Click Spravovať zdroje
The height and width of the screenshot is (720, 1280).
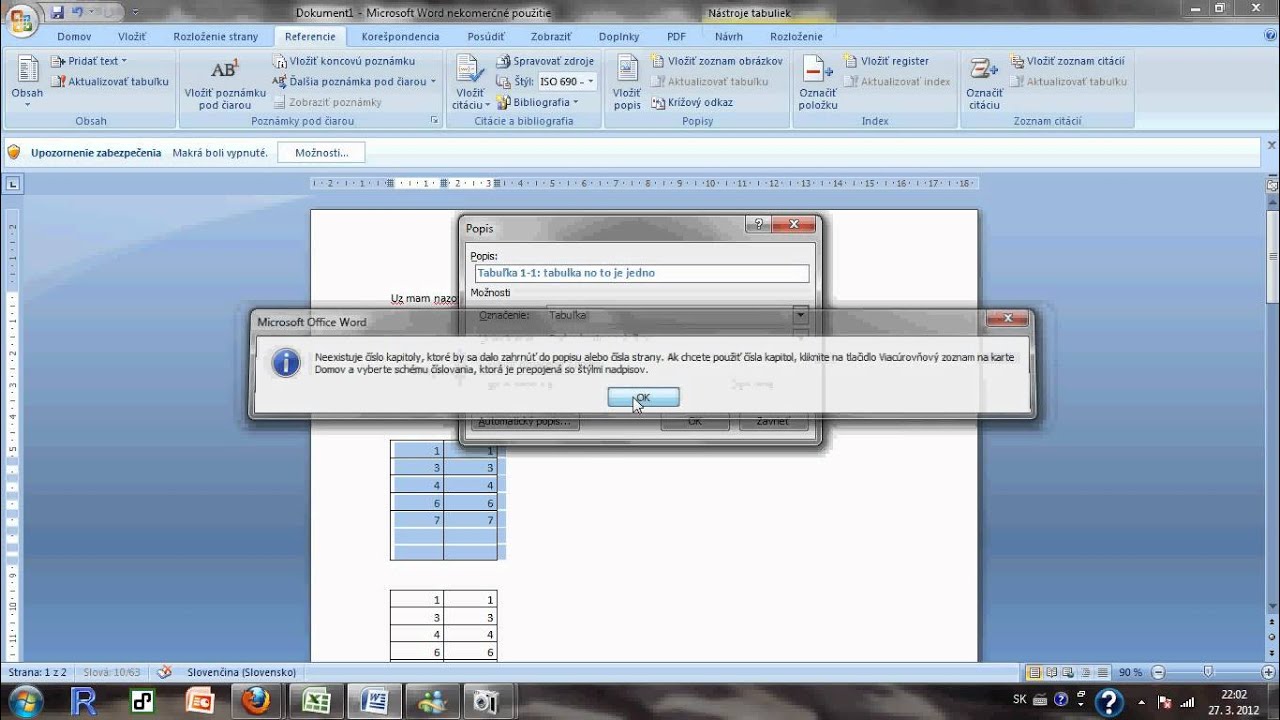tap(546, 61)
